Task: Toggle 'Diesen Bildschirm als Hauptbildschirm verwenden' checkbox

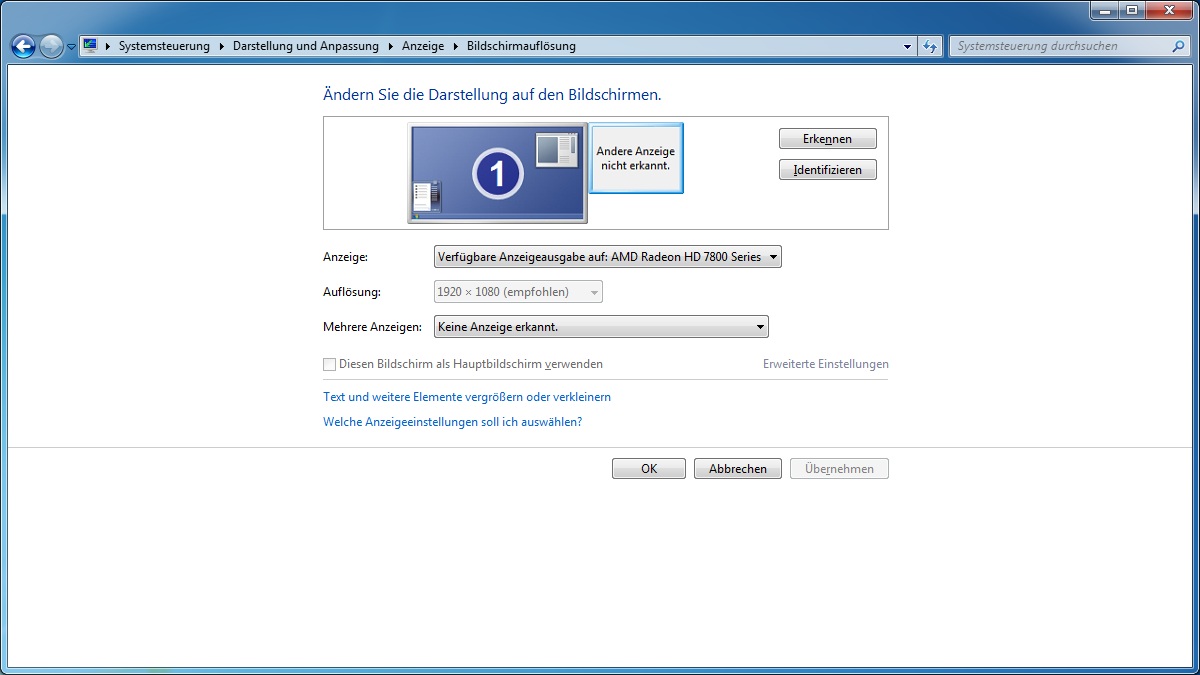Action: 330,365
